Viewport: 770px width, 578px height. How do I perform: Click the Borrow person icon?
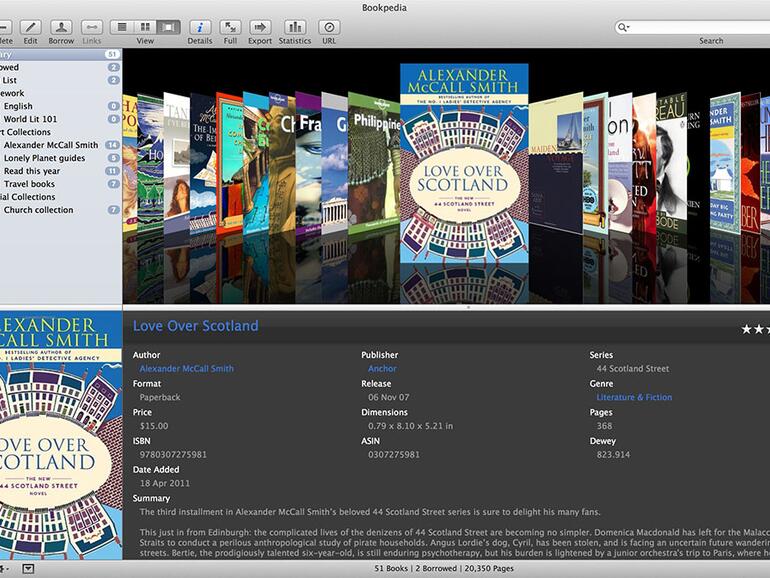(61, 27)
